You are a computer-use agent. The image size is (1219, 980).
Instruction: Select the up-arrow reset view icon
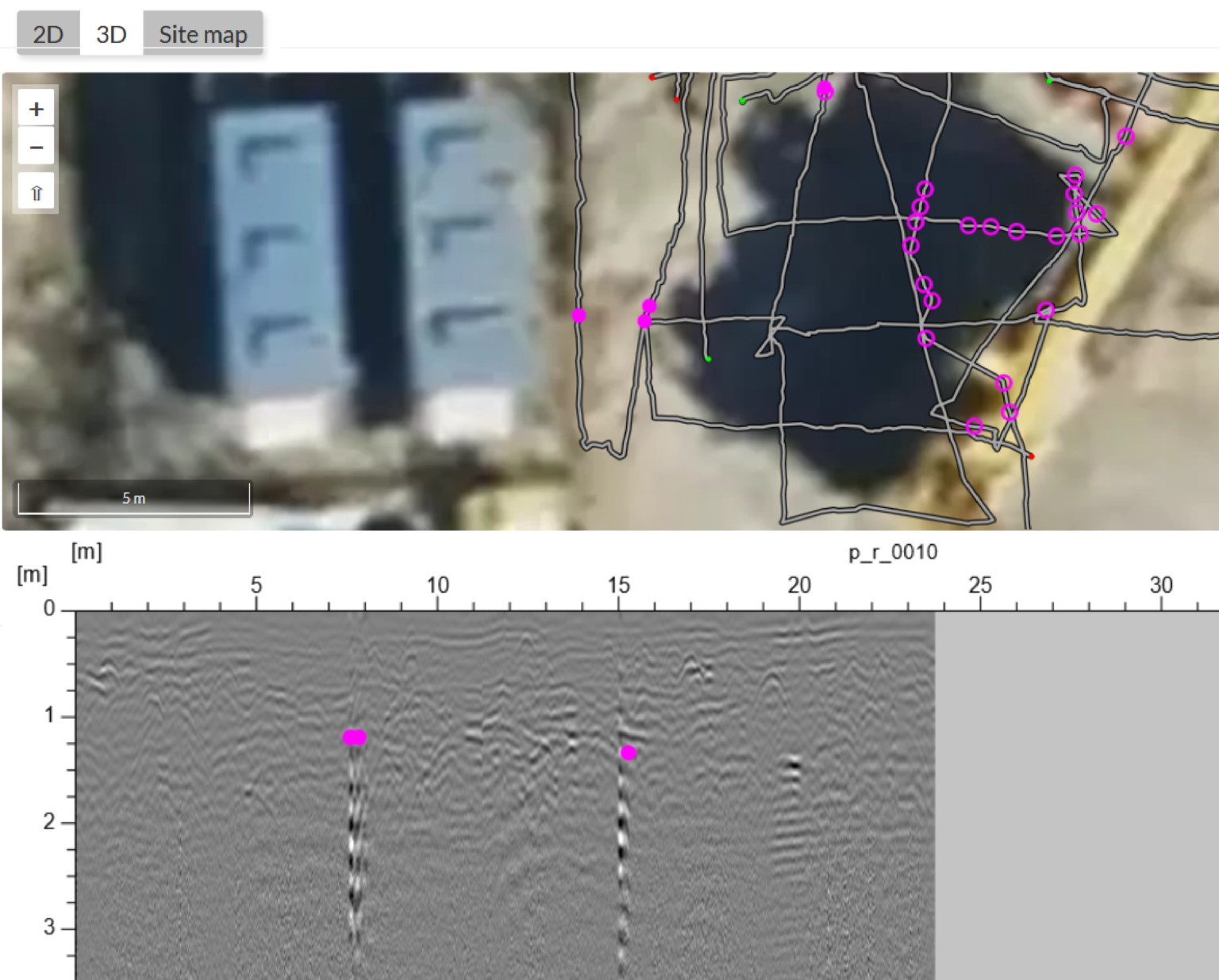point(36,190)
